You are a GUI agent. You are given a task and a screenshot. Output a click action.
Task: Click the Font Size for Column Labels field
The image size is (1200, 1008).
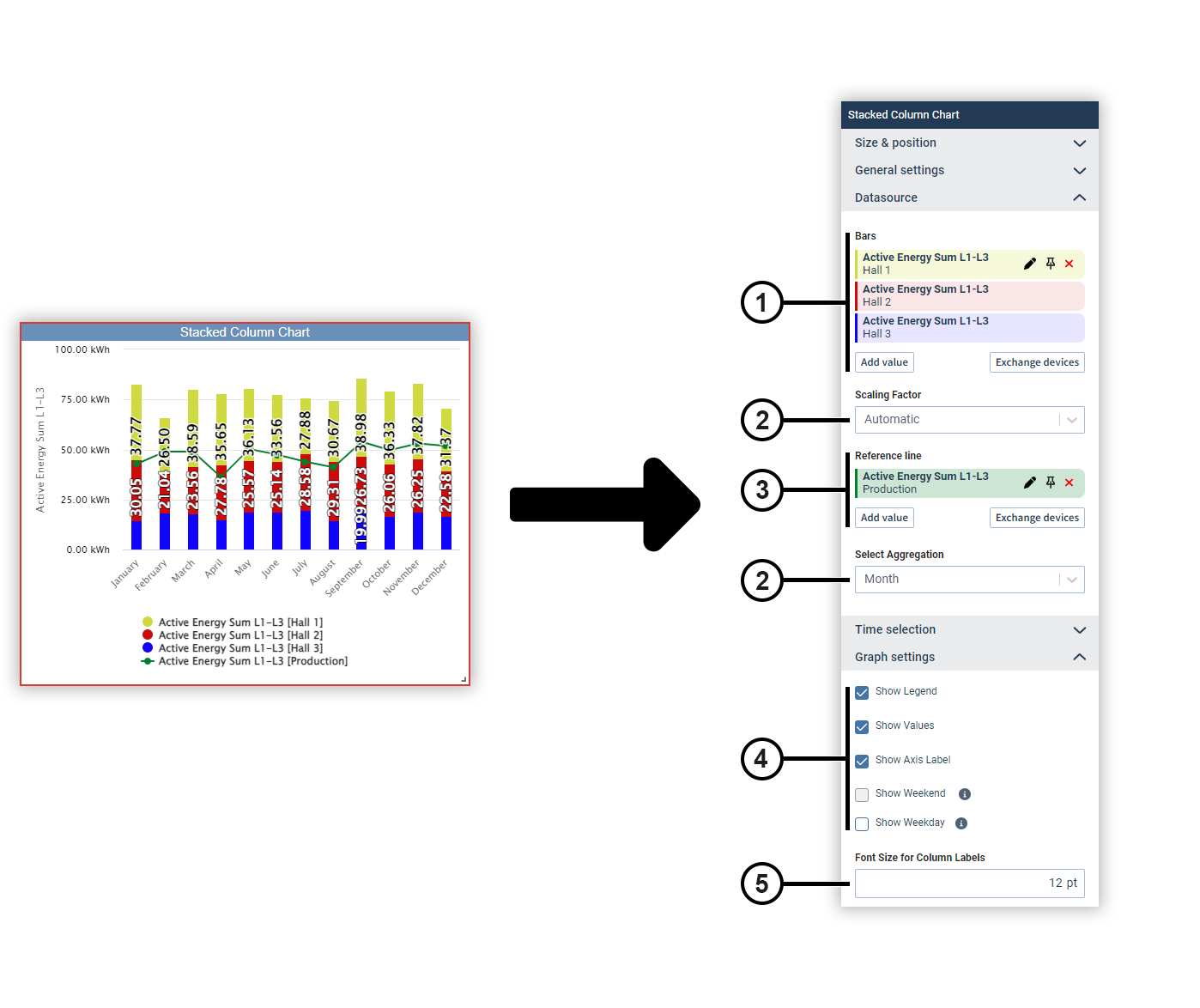pyautogui.click(x=969, y=883)
